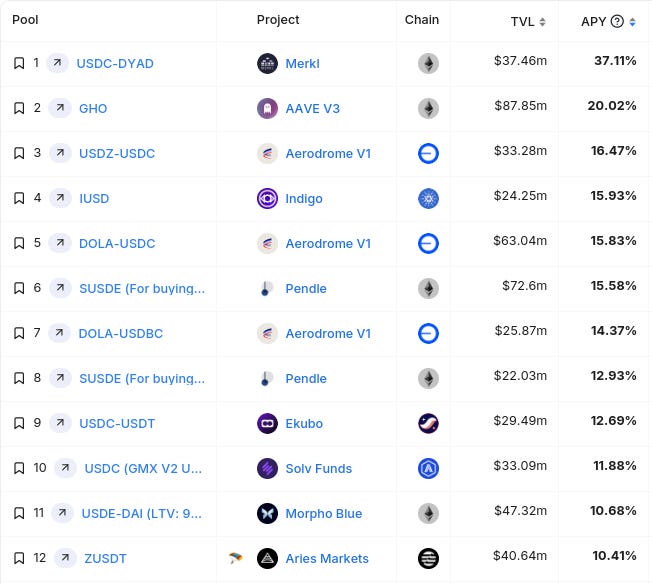Show the APY help tooltip icon
The image size is (652, 584).
coord(617,21)
